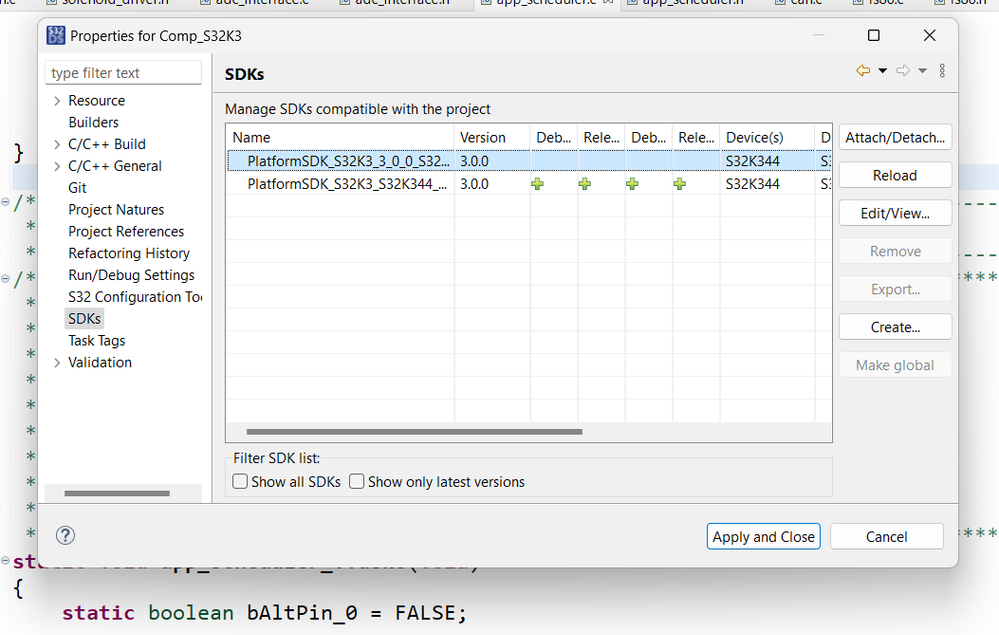Open Project References page
999x635 pixels.
[x=126, y=231]
